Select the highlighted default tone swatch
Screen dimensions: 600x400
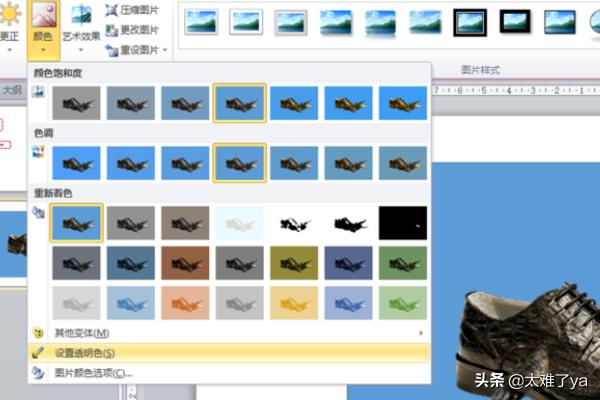coord(240,163)
